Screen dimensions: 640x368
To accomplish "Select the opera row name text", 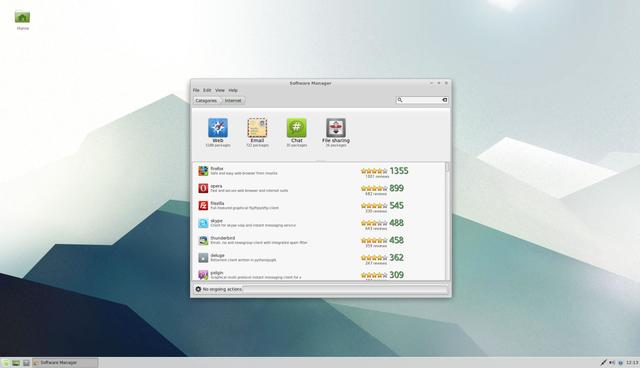I will coord(216,186).
